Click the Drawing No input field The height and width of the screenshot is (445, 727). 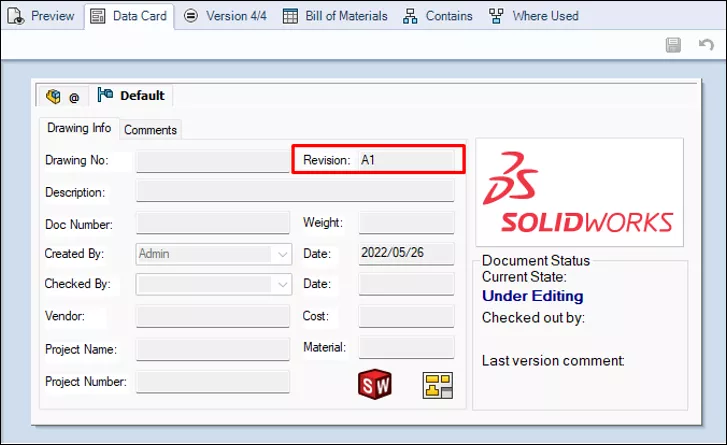tap(213, 161)
